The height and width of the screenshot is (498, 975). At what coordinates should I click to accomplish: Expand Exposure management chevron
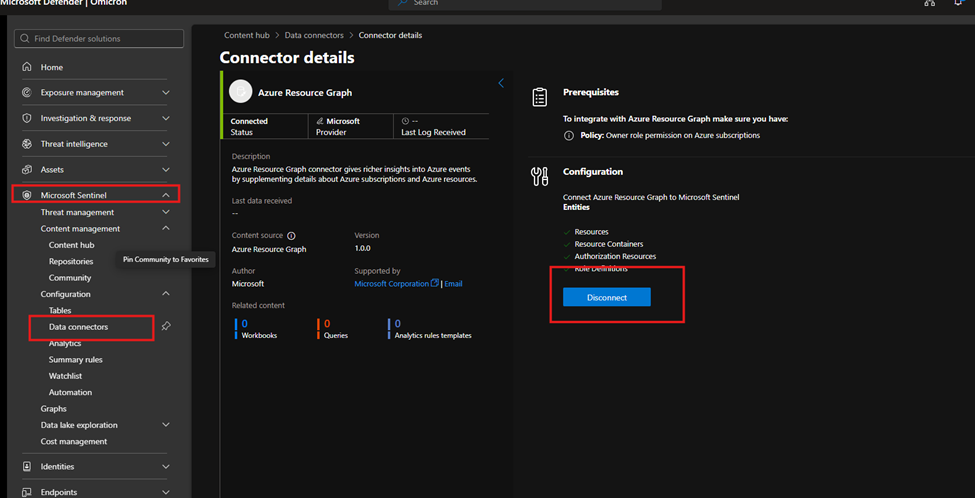tap(165, 93)
